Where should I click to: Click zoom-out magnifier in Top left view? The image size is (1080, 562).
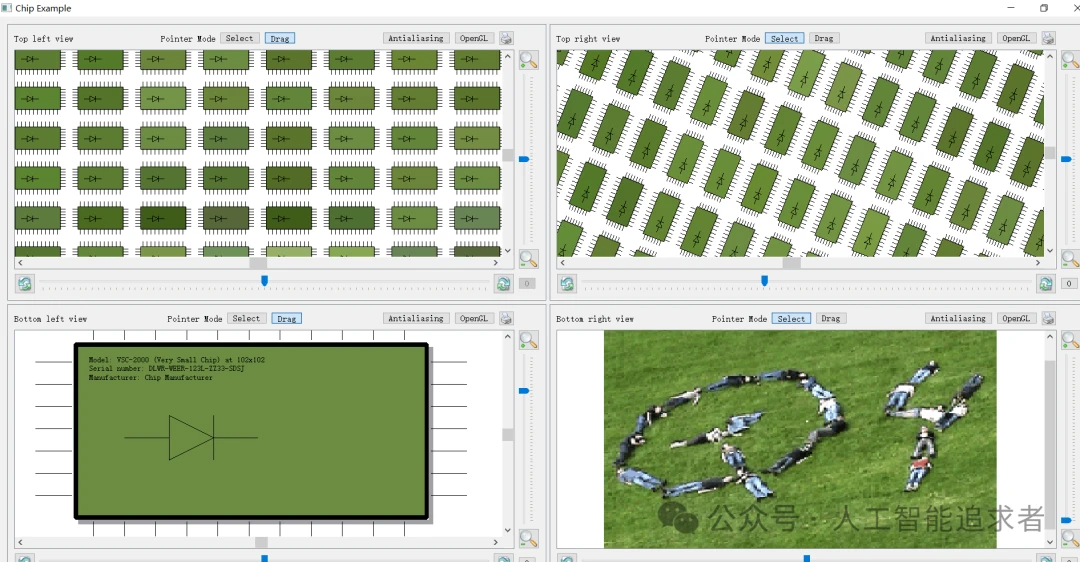coord(528,259)
